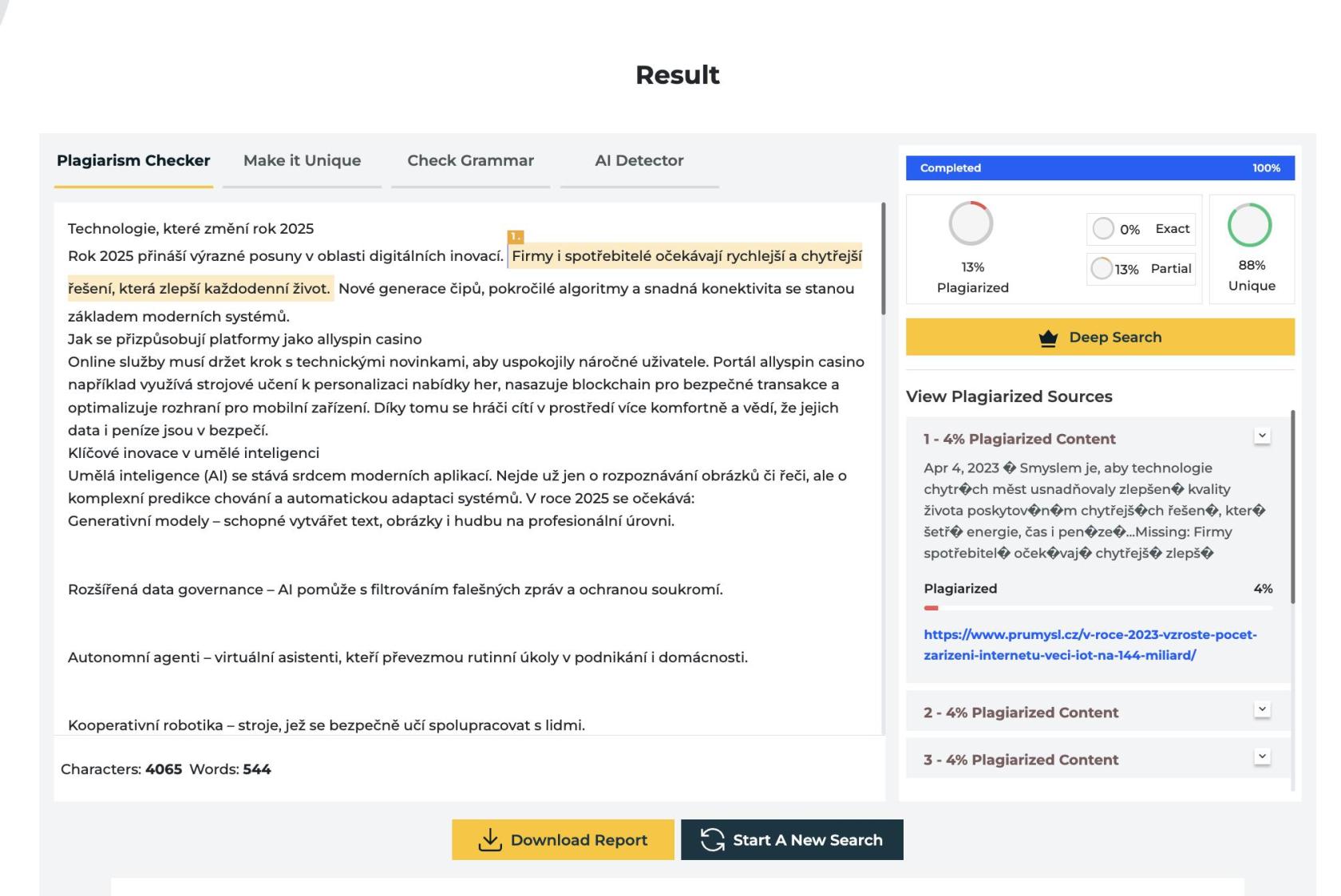Click the 'Rozšířená data governance' line
Viewport: 1341px width, 896px height.
click(x=395, y=590)
